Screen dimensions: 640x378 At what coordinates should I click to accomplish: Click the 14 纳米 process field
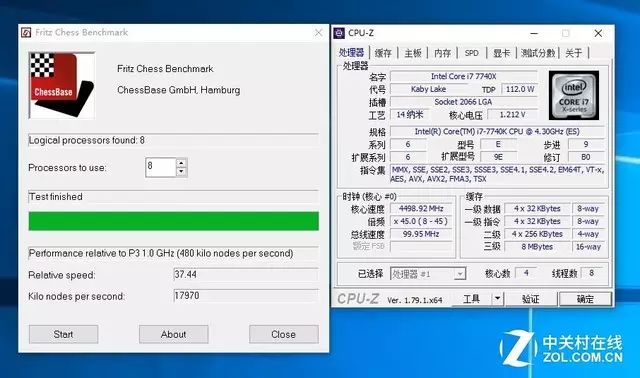[410, 115]
